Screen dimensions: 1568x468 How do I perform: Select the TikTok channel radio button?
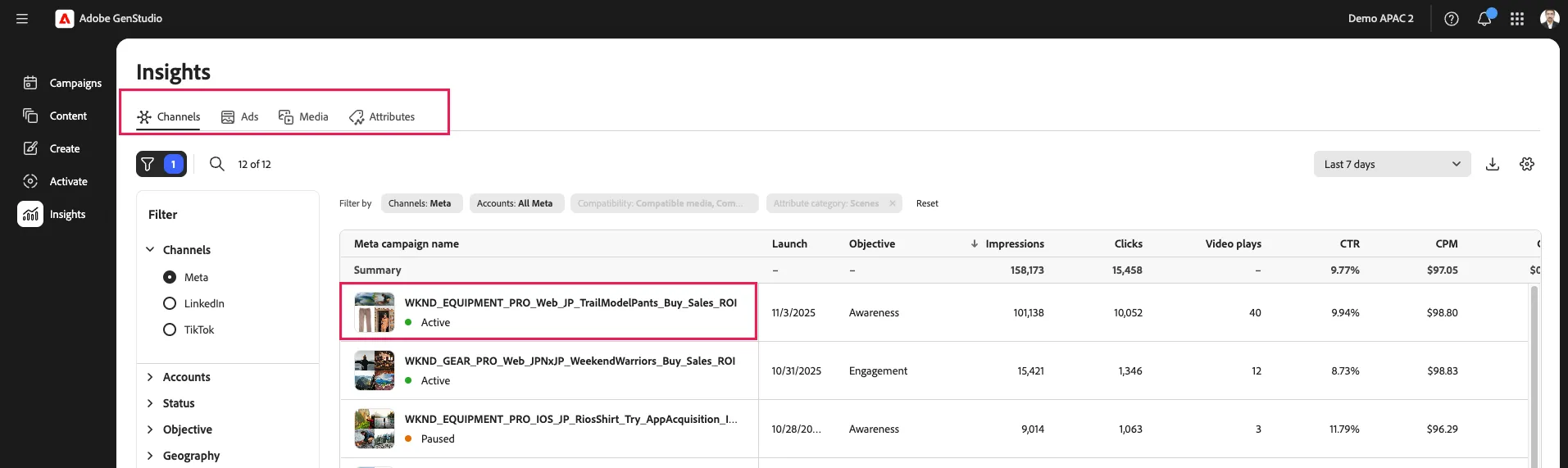click(x=170, y=329)
